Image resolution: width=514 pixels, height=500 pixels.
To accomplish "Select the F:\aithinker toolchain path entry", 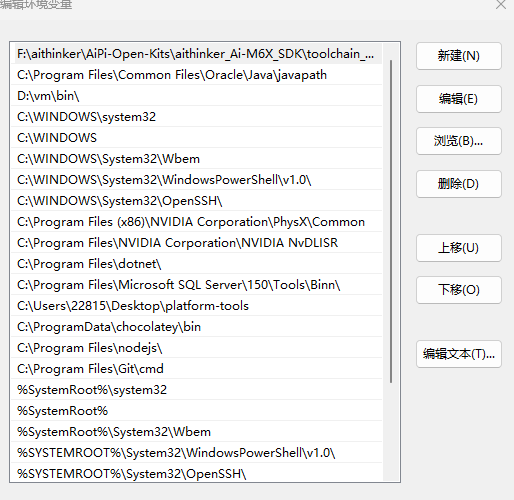I will pos(197,54).
